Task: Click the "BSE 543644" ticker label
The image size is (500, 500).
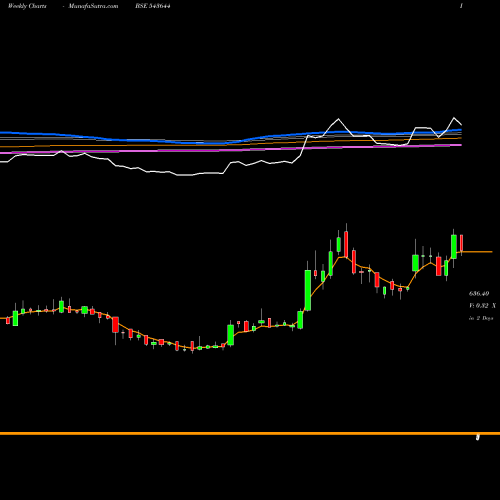Action: [153, 6]
